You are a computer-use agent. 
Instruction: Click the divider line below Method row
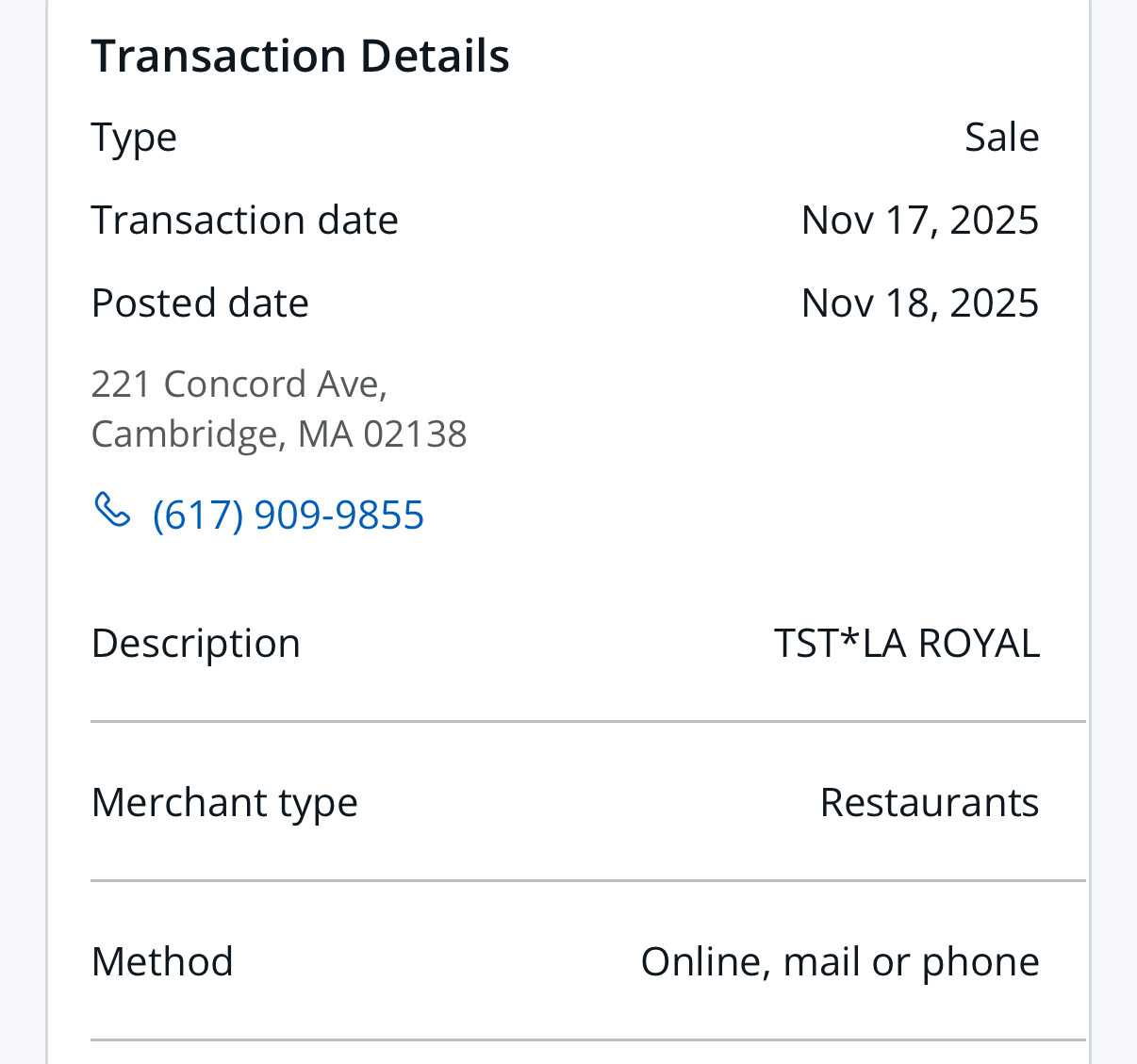(587, 1040)
